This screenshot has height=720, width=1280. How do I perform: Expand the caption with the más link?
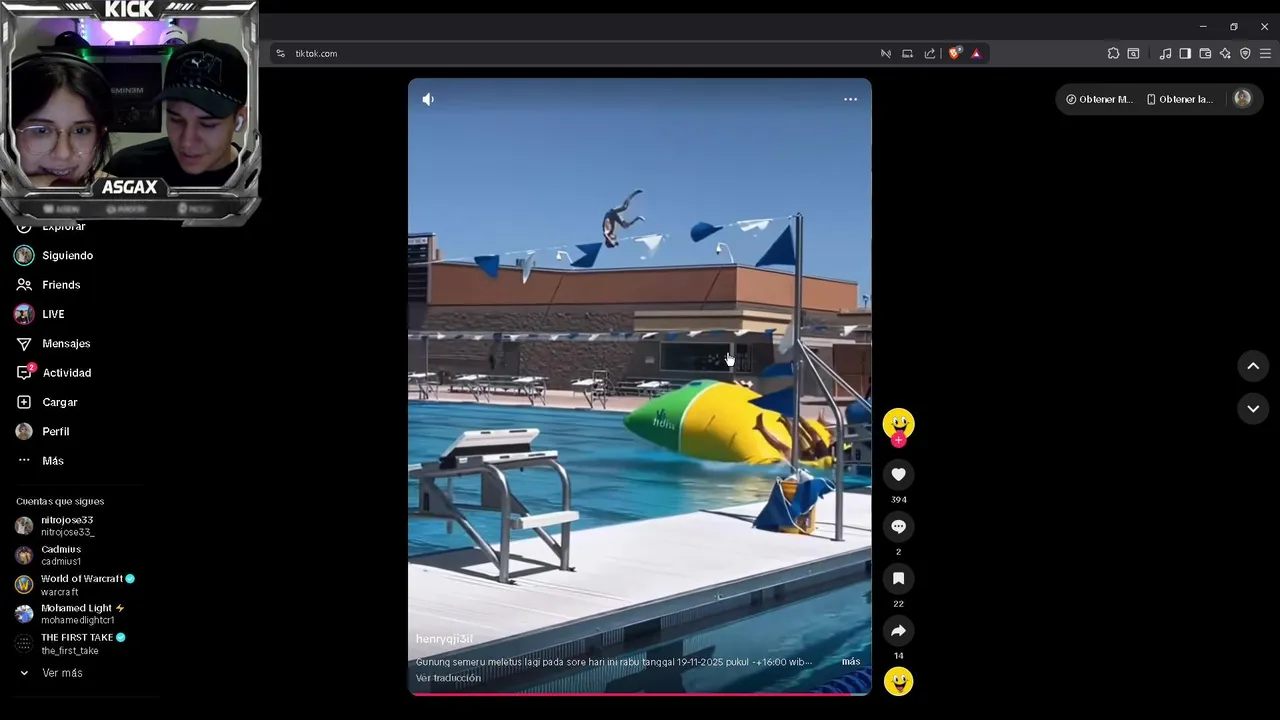[851, 661]
